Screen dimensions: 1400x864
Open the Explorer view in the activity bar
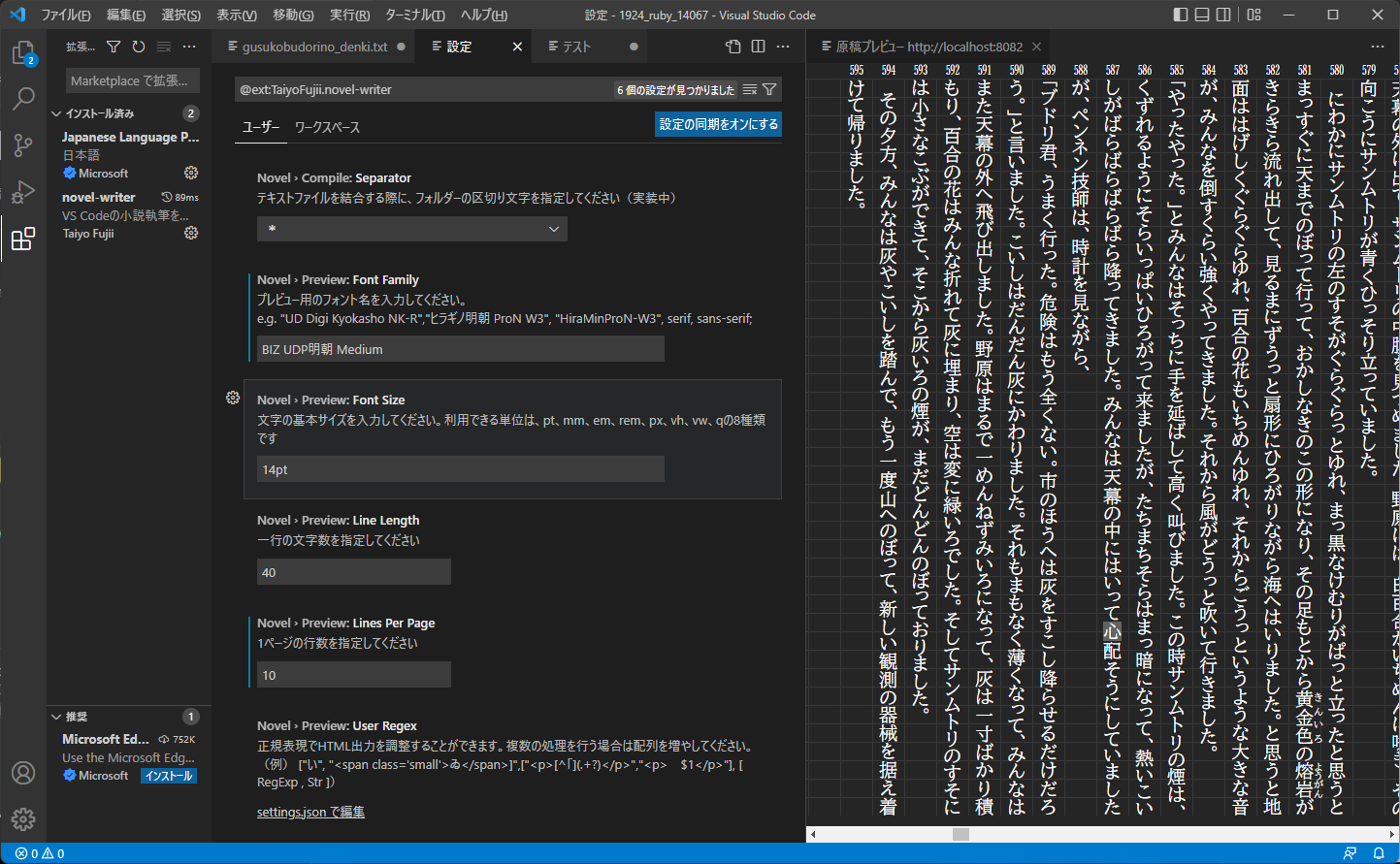click(23, 52)
